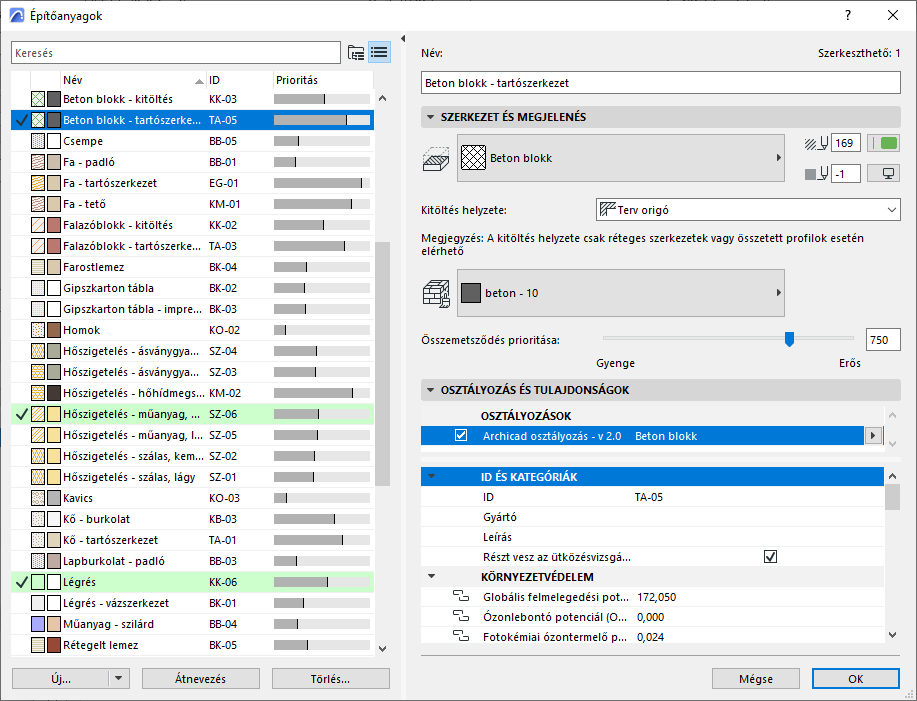Toggle Részt vesz az ütközésvizsgálat checkbox
This screenshot has width=917, height=701.
(x=770, y=557)
